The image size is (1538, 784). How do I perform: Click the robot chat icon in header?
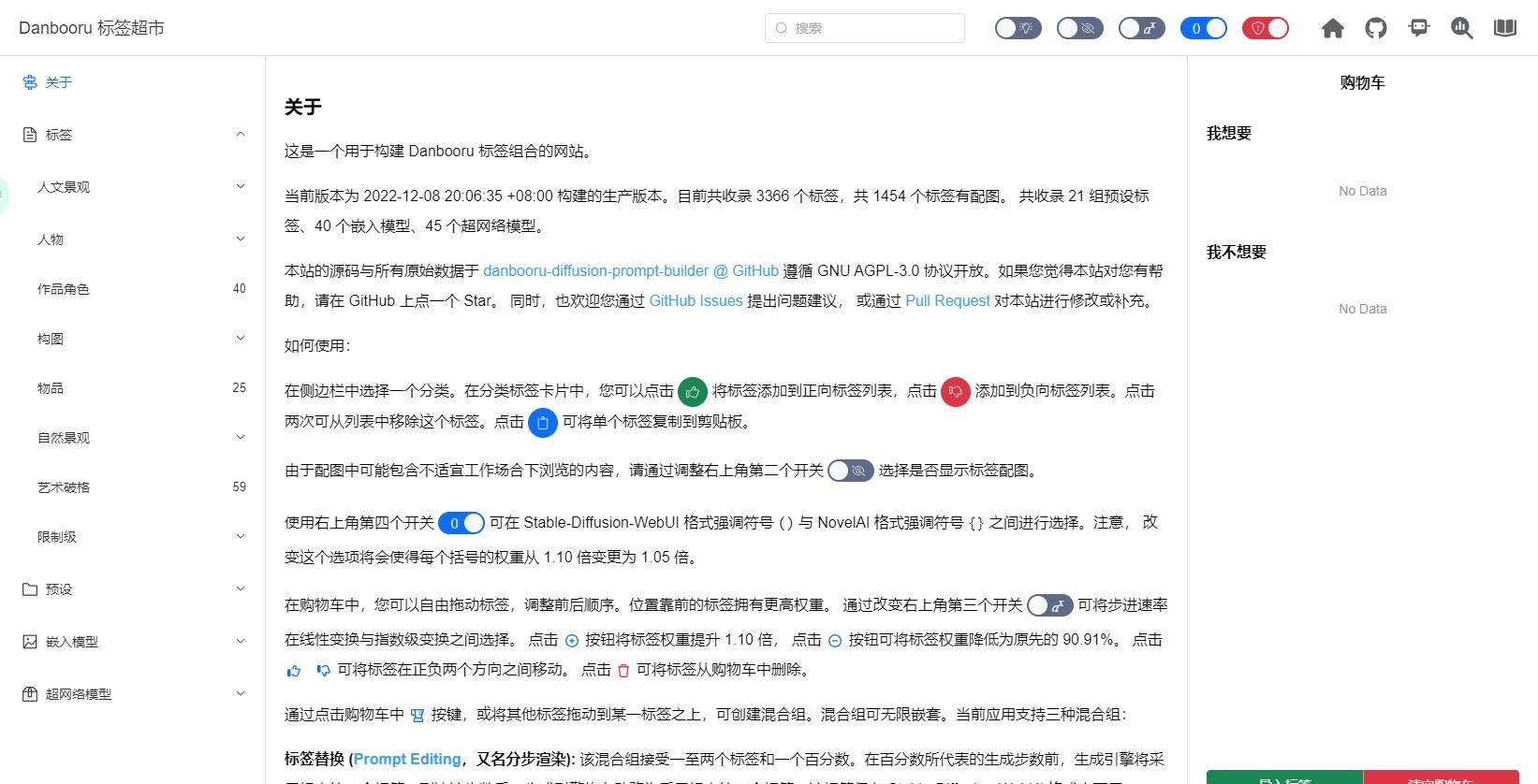1419,28
